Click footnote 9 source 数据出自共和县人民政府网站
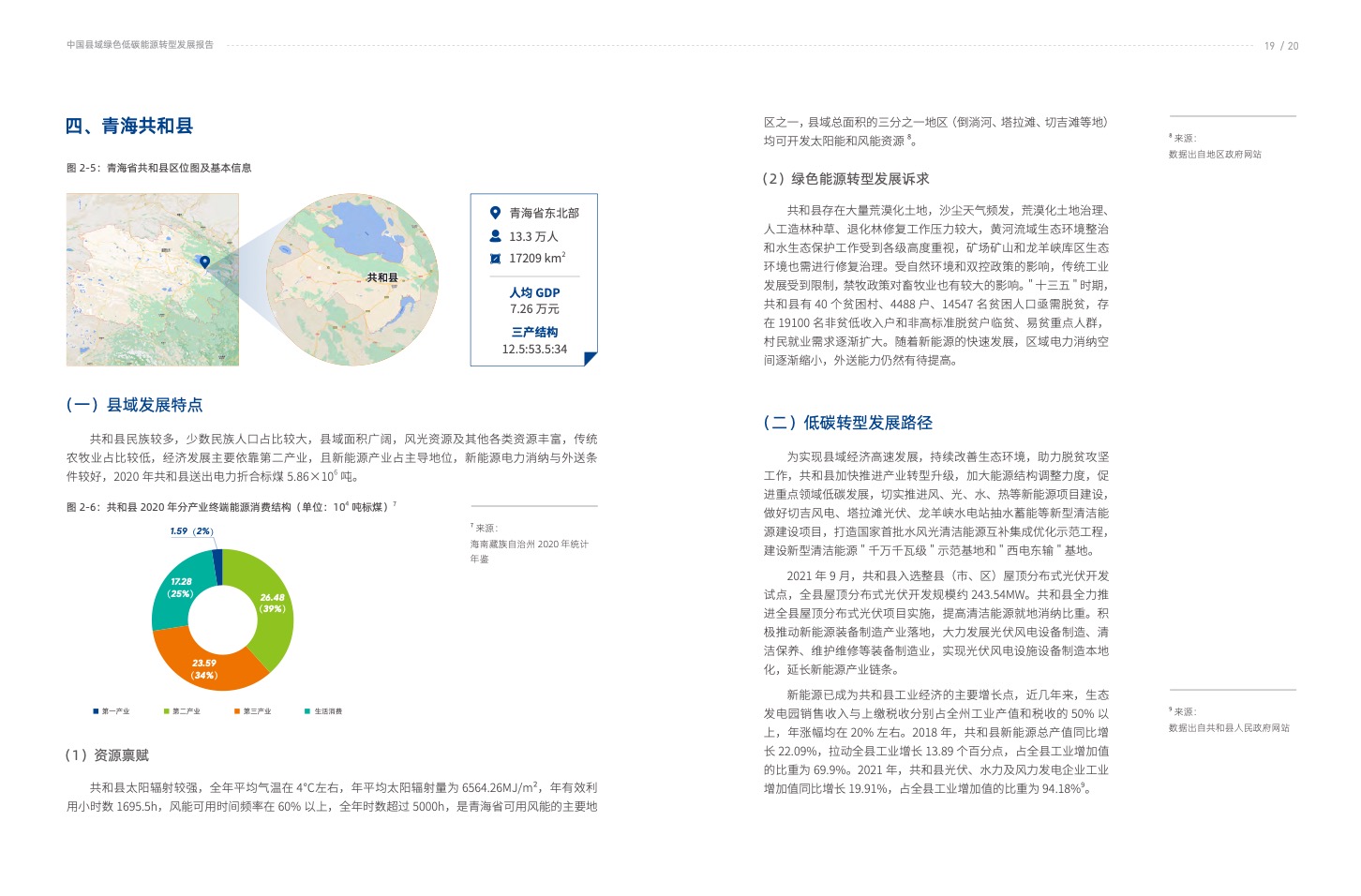The image size is (1361, 896). pos(1229,727)
